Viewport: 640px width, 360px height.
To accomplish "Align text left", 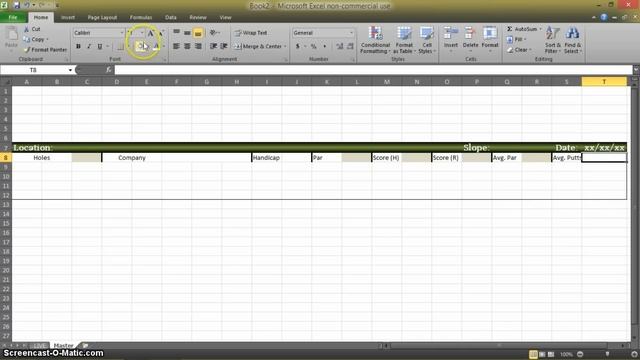I will coord(176,47).
